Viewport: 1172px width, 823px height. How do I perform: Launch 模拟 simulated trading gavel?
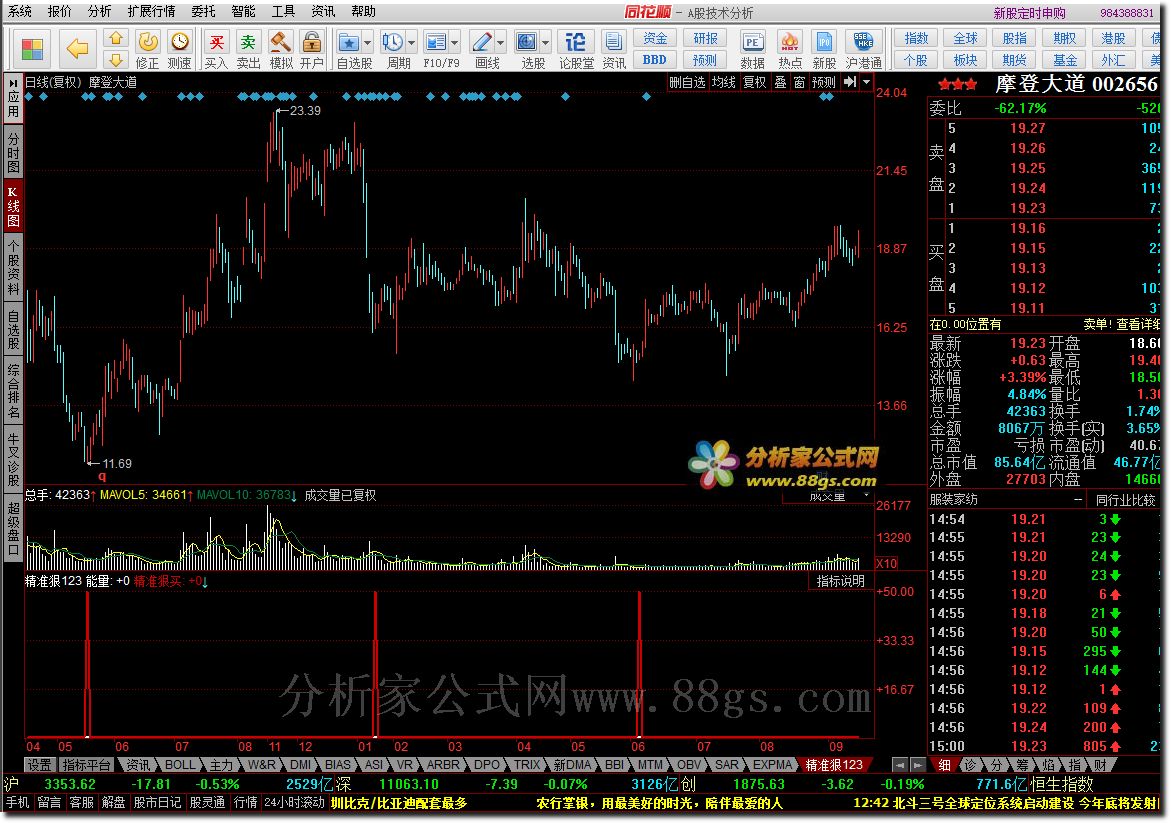pos(281,49)
